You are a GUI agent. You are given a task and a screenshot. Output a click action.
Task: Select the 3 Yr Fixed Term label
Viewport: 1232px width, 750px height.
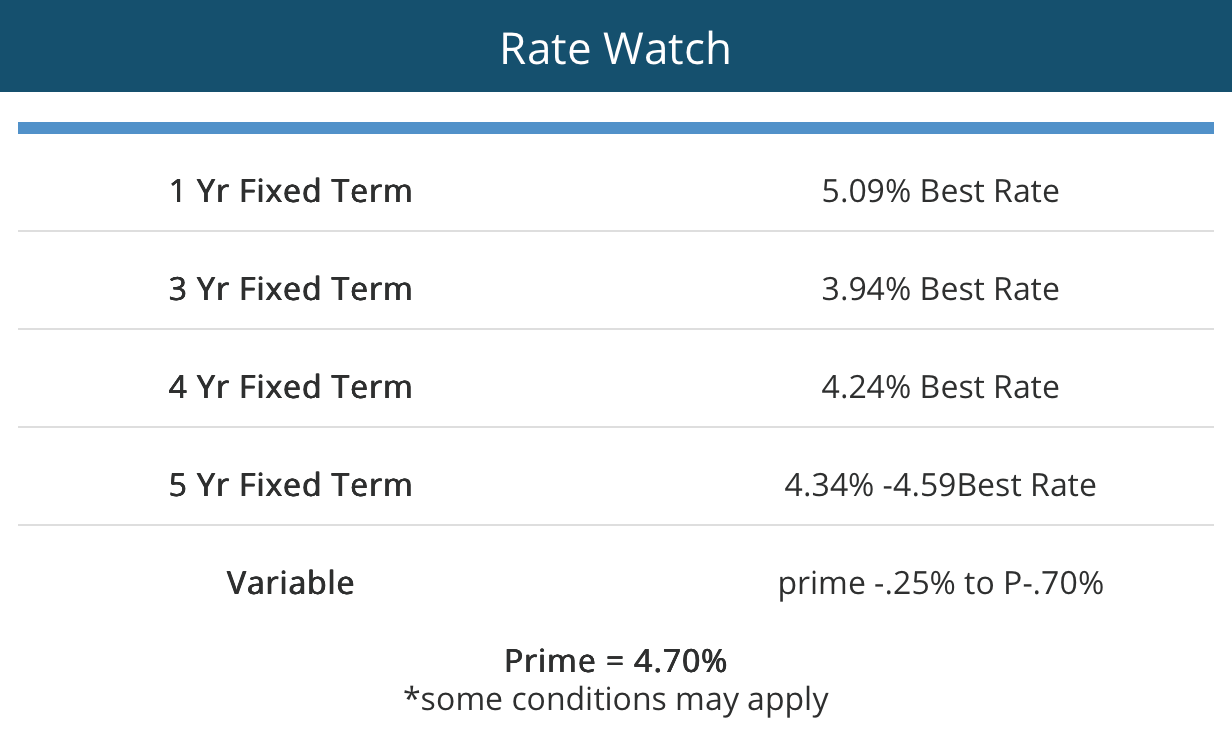290,289
